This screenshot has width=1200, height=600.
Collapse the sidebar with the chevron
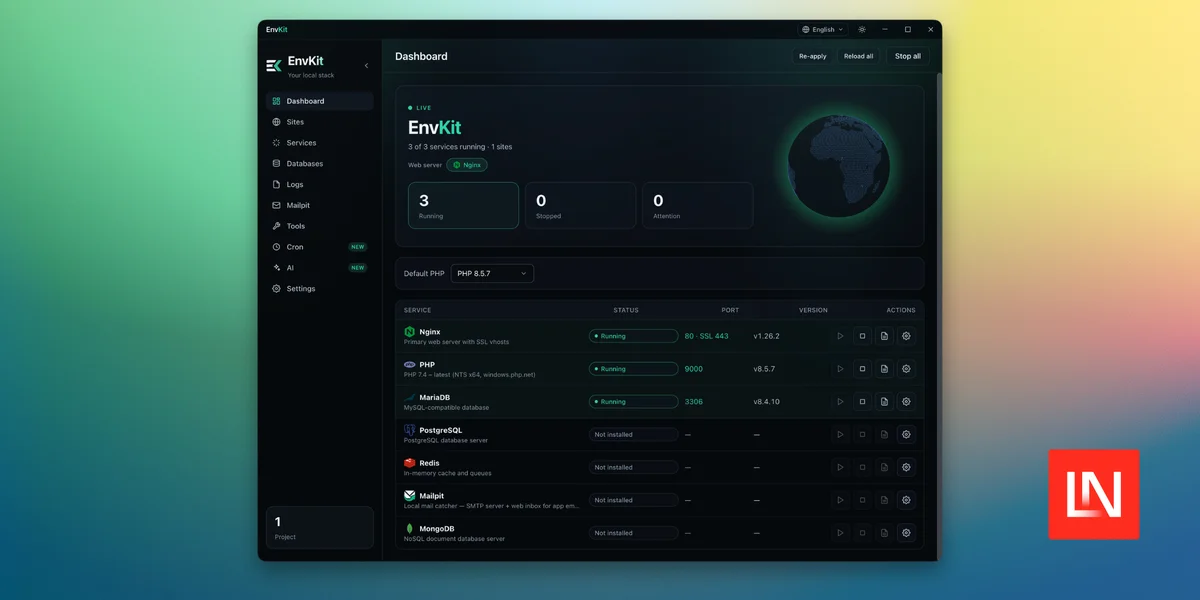tap(366, 66)
